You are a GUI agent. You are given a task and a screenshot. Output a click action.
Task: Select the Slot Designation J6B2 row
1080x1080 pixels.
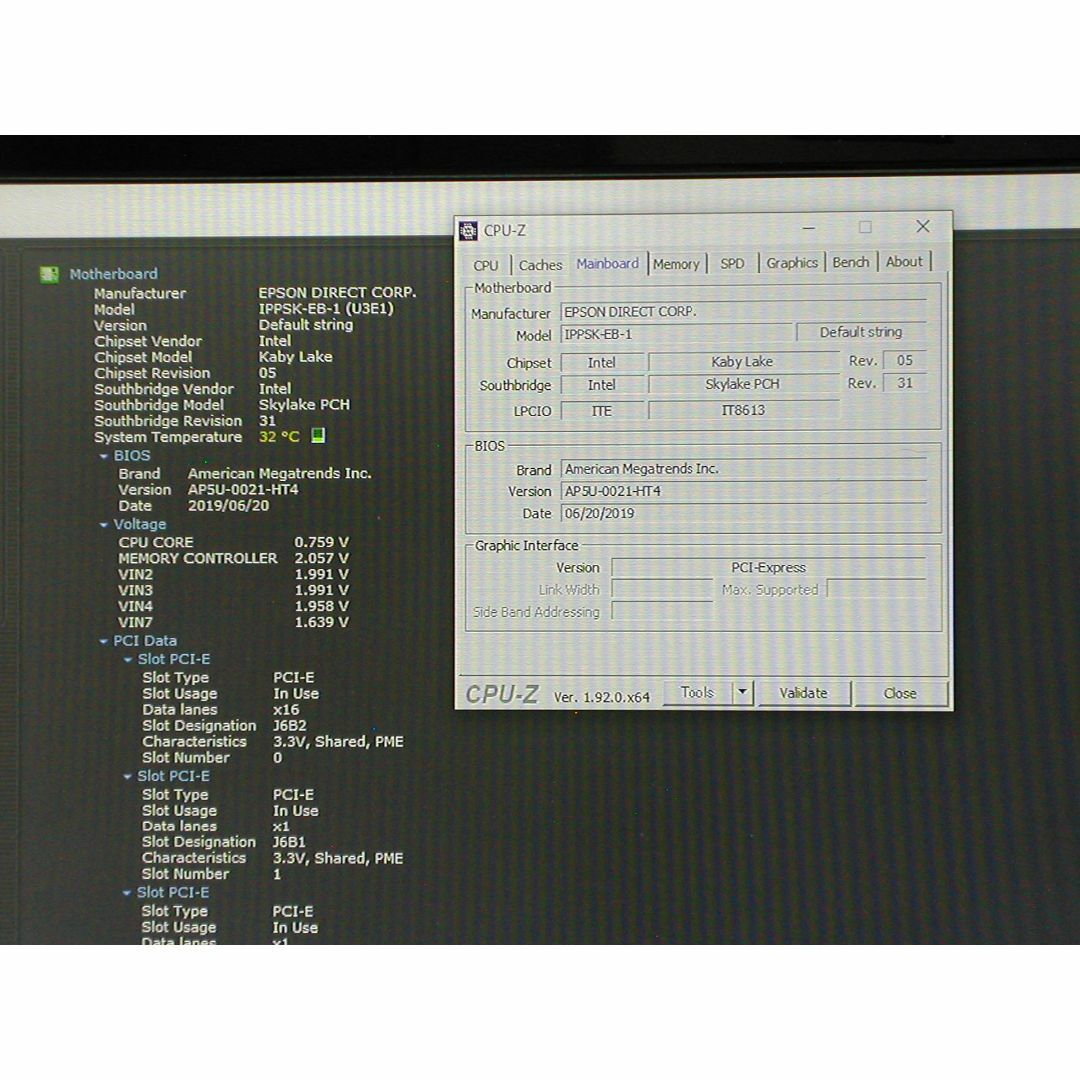point(225,726)
